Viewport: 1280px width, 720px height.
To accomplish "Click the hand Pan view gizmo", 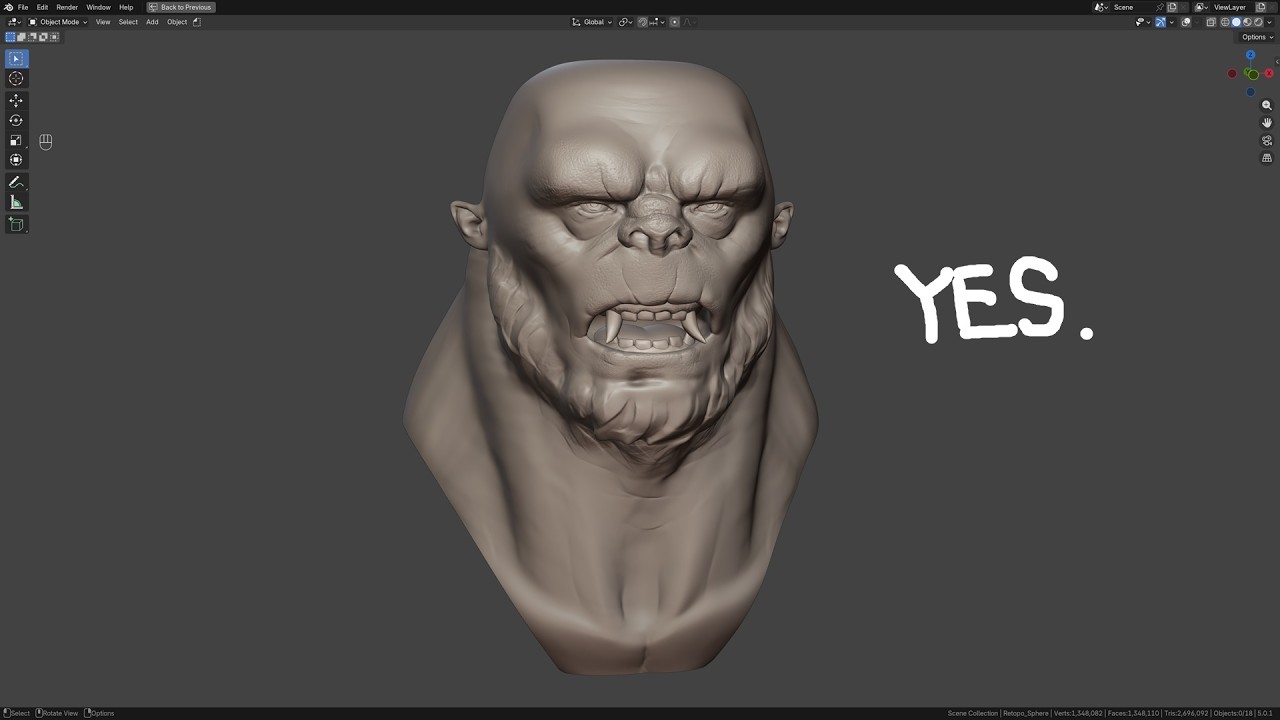I will pos(1267,122).
